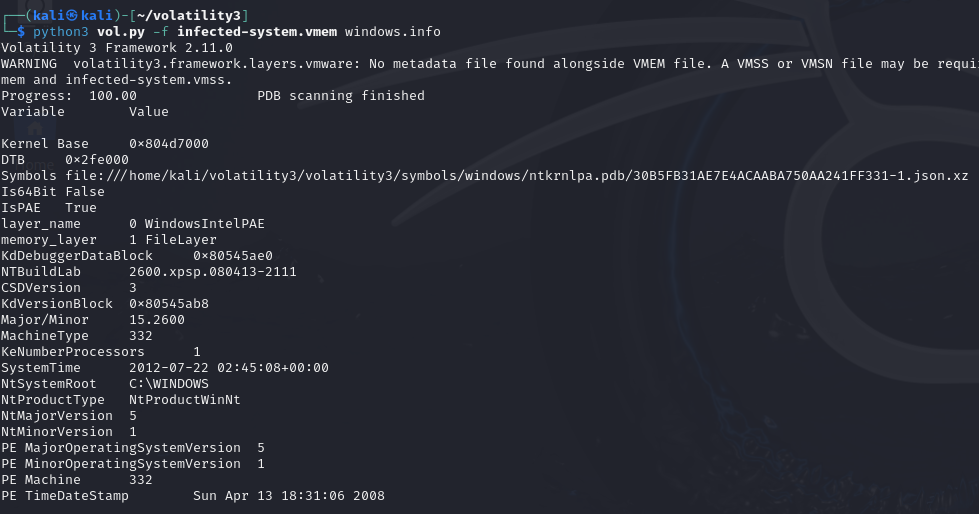This screenshot has height=514, width=979.
Task: Click the Kernel Base value 0x804d7000
Action: [x=169, y=144]
